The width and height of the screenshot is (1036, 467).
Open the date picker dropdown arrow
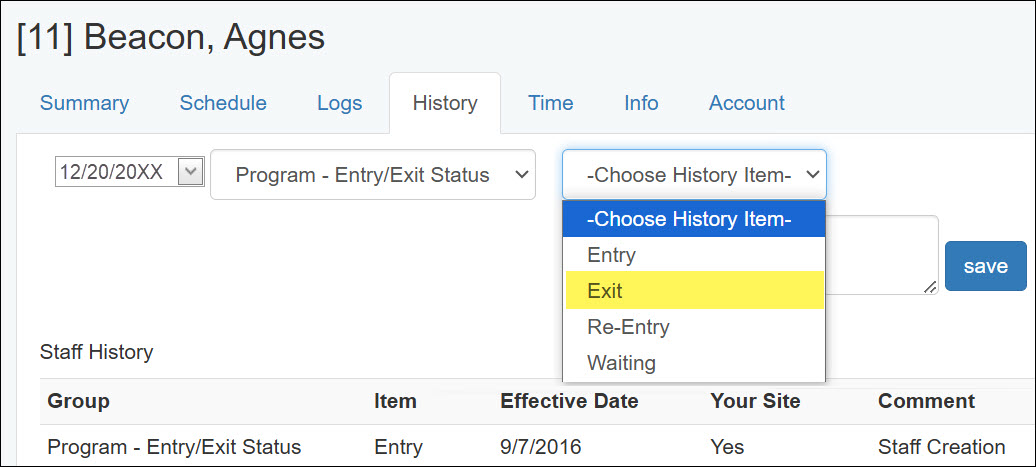[190, 173]
